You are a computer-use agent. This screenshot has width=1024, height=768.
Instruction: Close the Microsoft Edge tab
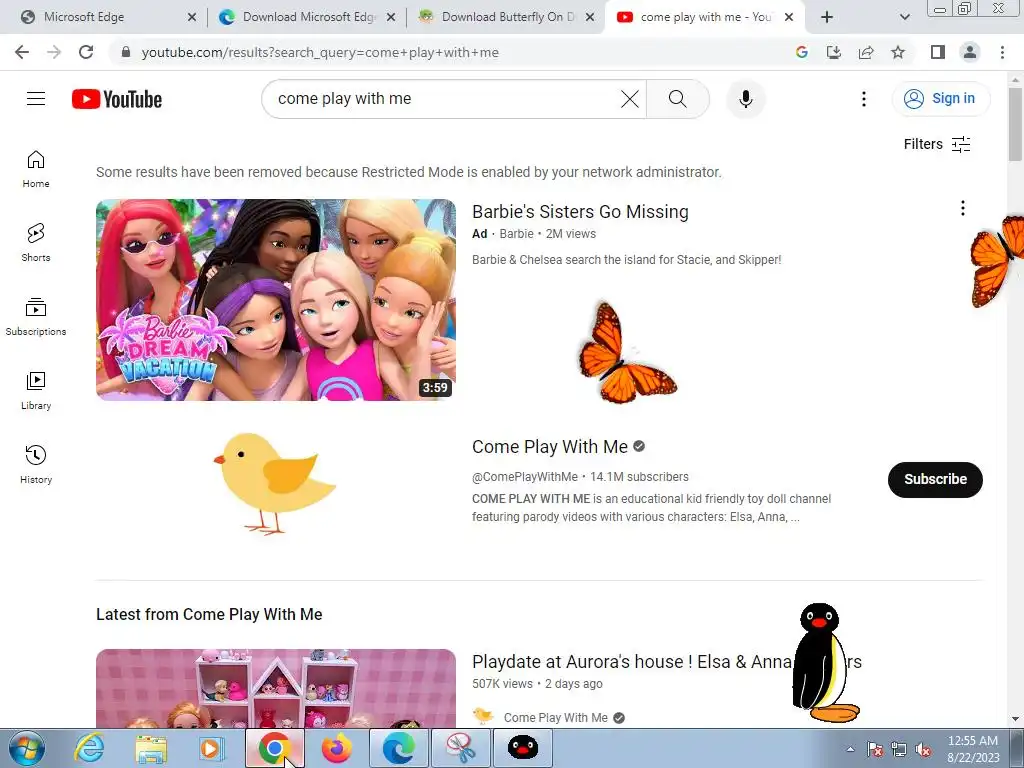point(192,17)
